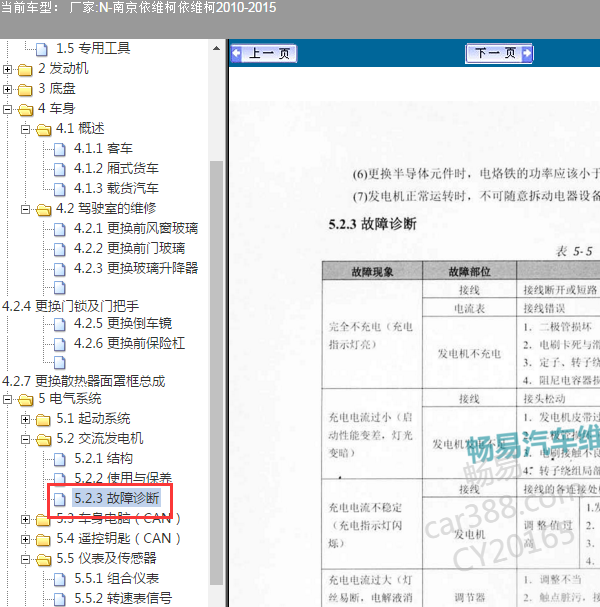600x607 pixels.
Task: Select the 2 发动机 tree label
Action: (63, 69)
